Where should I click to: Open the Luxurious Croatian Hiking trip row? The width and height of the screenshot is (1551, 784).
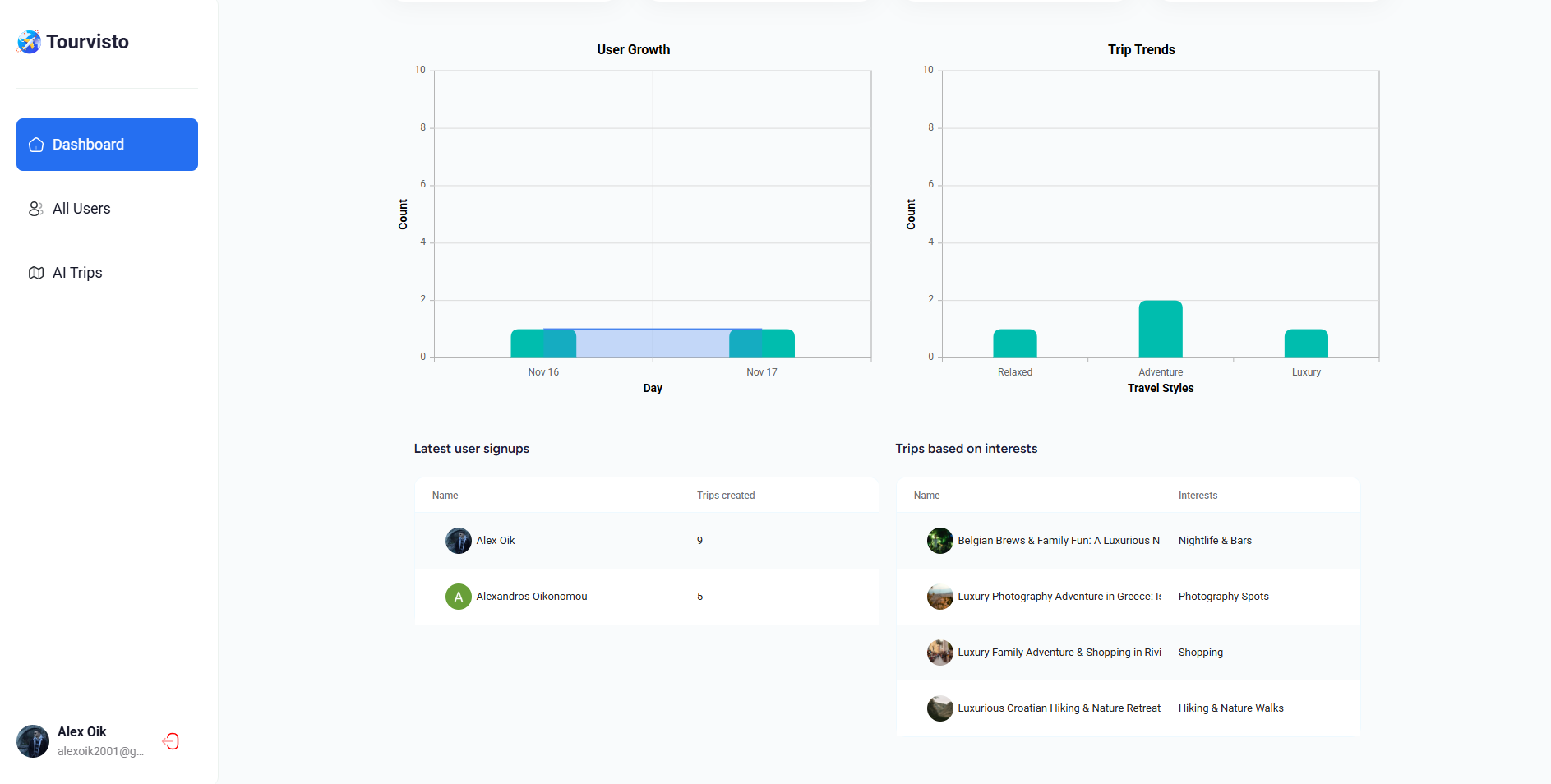click(1059, 708)
